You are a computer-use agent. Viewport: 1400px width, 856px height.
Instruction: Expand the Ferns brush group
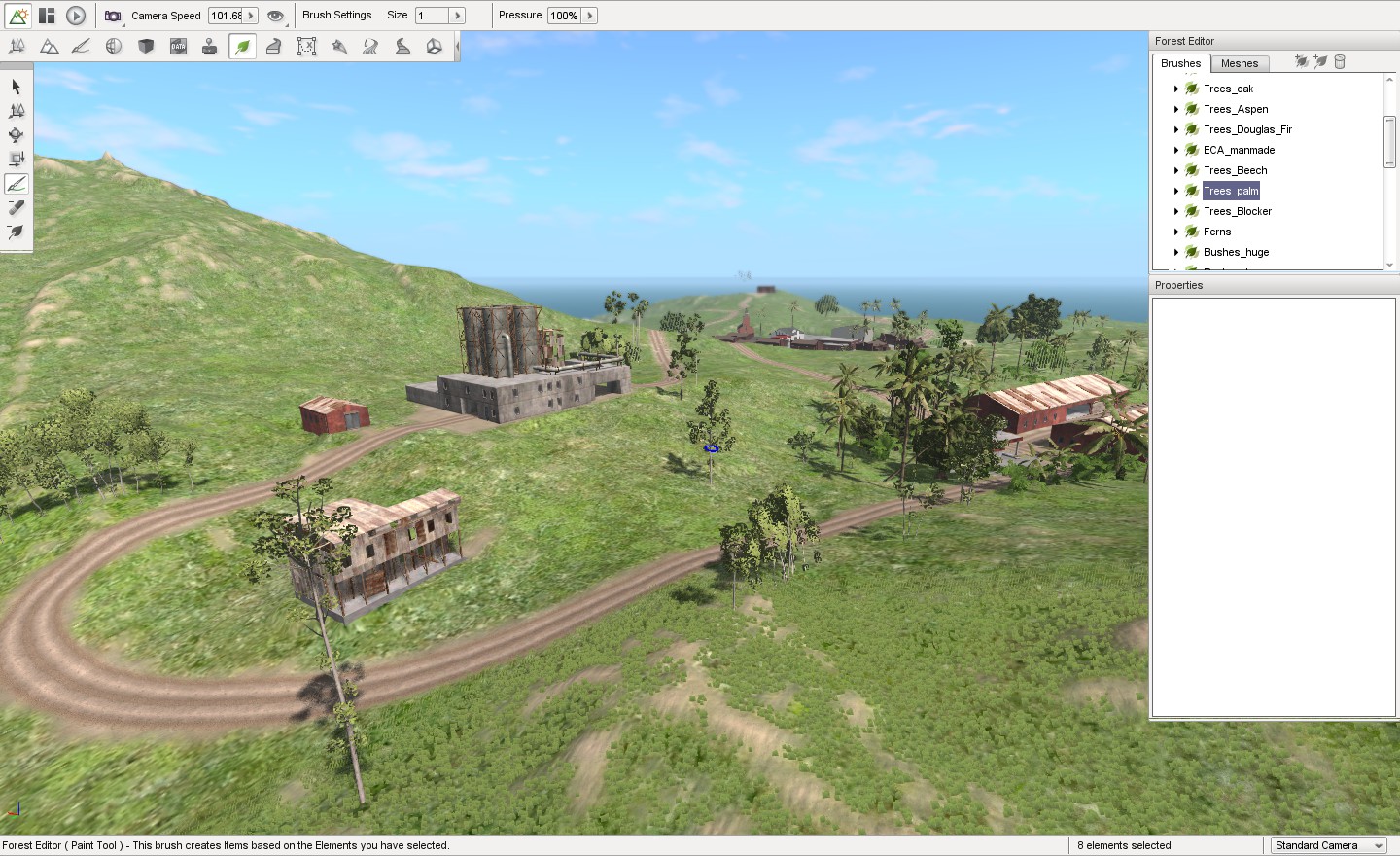click(1176, 232)
